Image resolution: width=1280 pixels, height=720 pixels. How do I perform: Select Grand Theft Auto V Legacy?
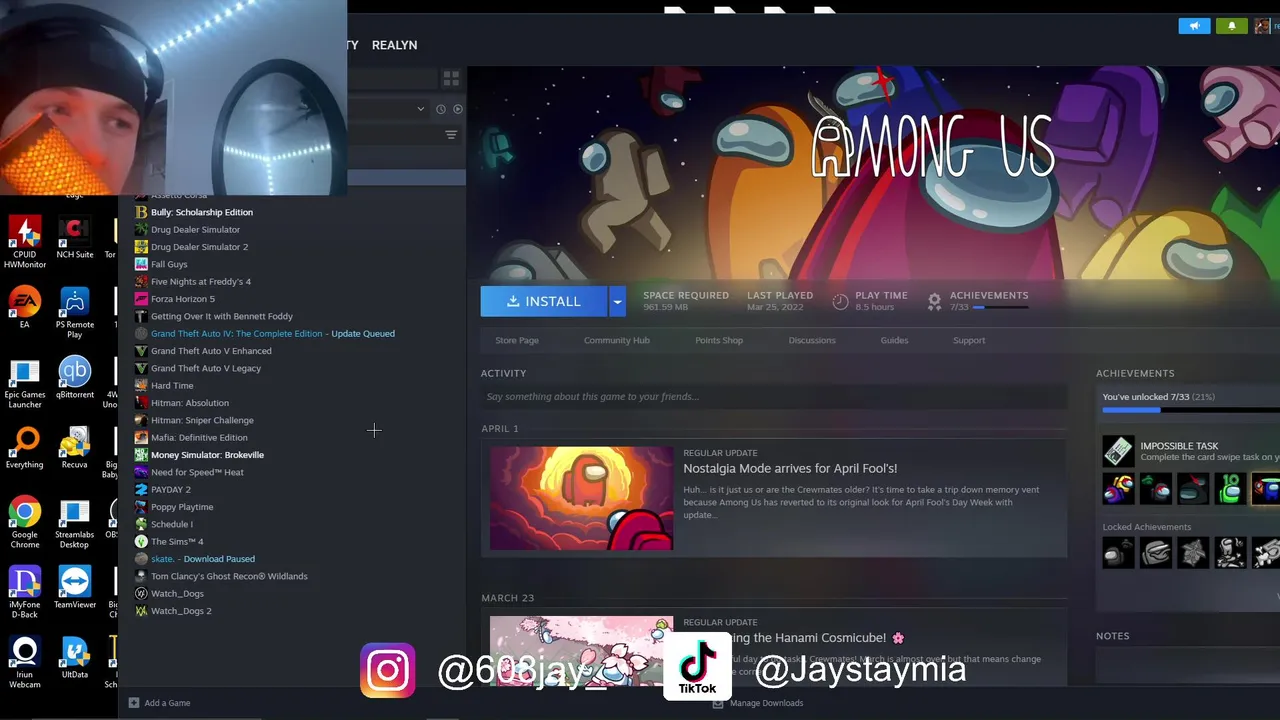(206, 368)
